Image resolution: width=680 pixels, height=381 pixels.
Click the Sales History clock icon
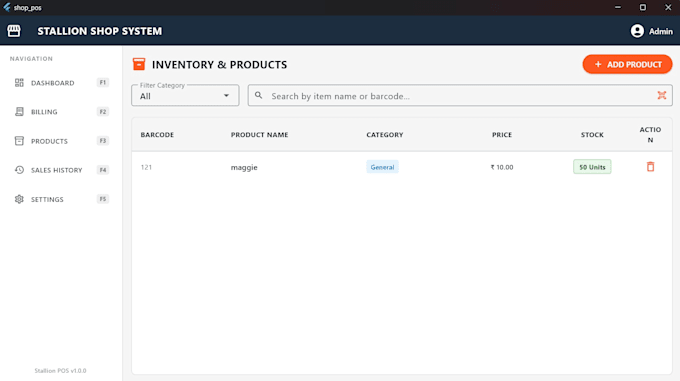click(x=19, y=170)
